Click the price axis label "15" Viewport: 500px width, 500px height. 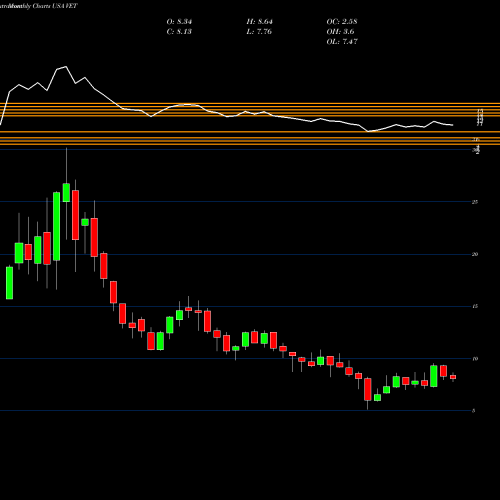coord(475,306)
